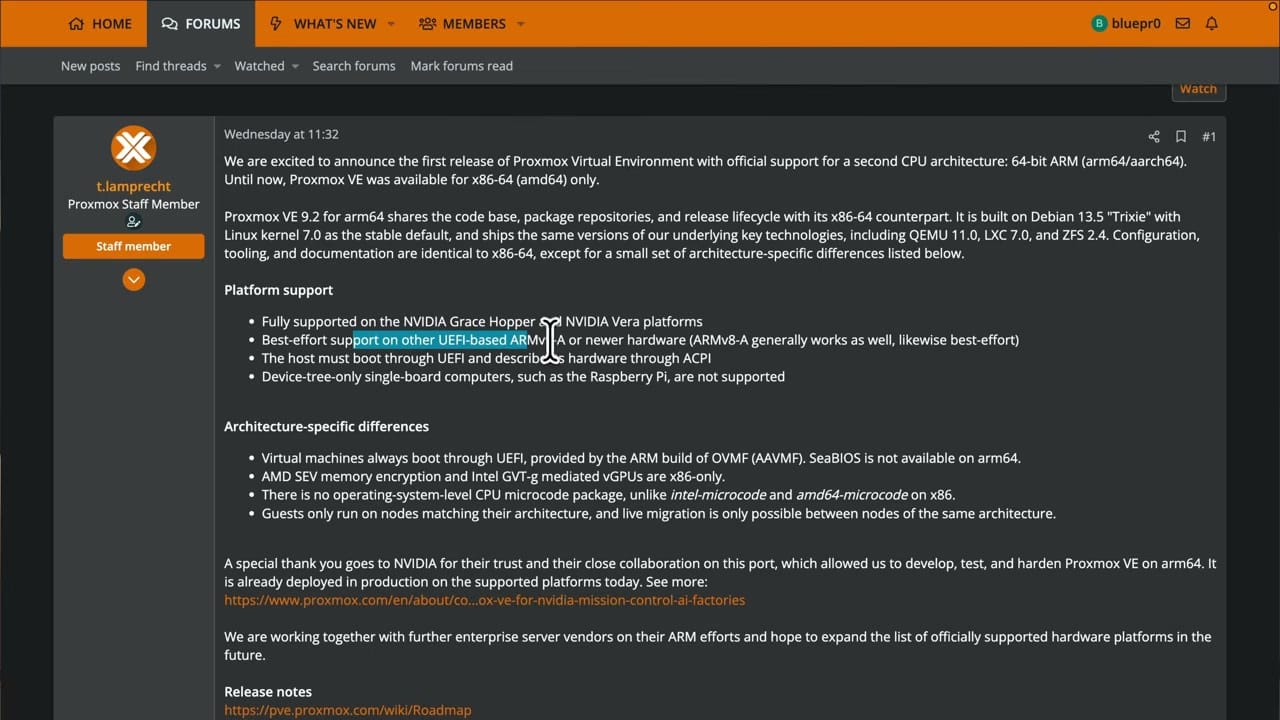Click the Device-tree-only single-board computers bullet
The width and height of the screenshot is (1280, 720).
click(523, 377)
